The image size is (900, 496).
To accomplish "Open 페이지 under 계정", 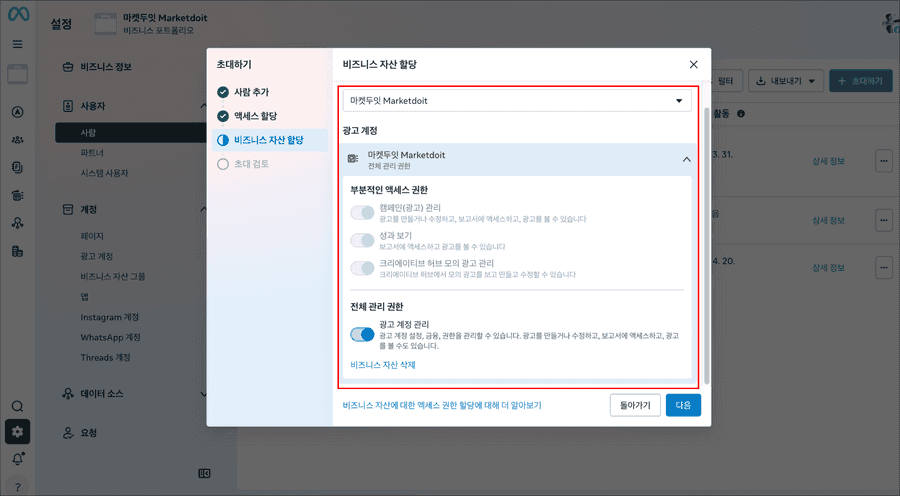I will pyautogui.click(x=92, y=236).
